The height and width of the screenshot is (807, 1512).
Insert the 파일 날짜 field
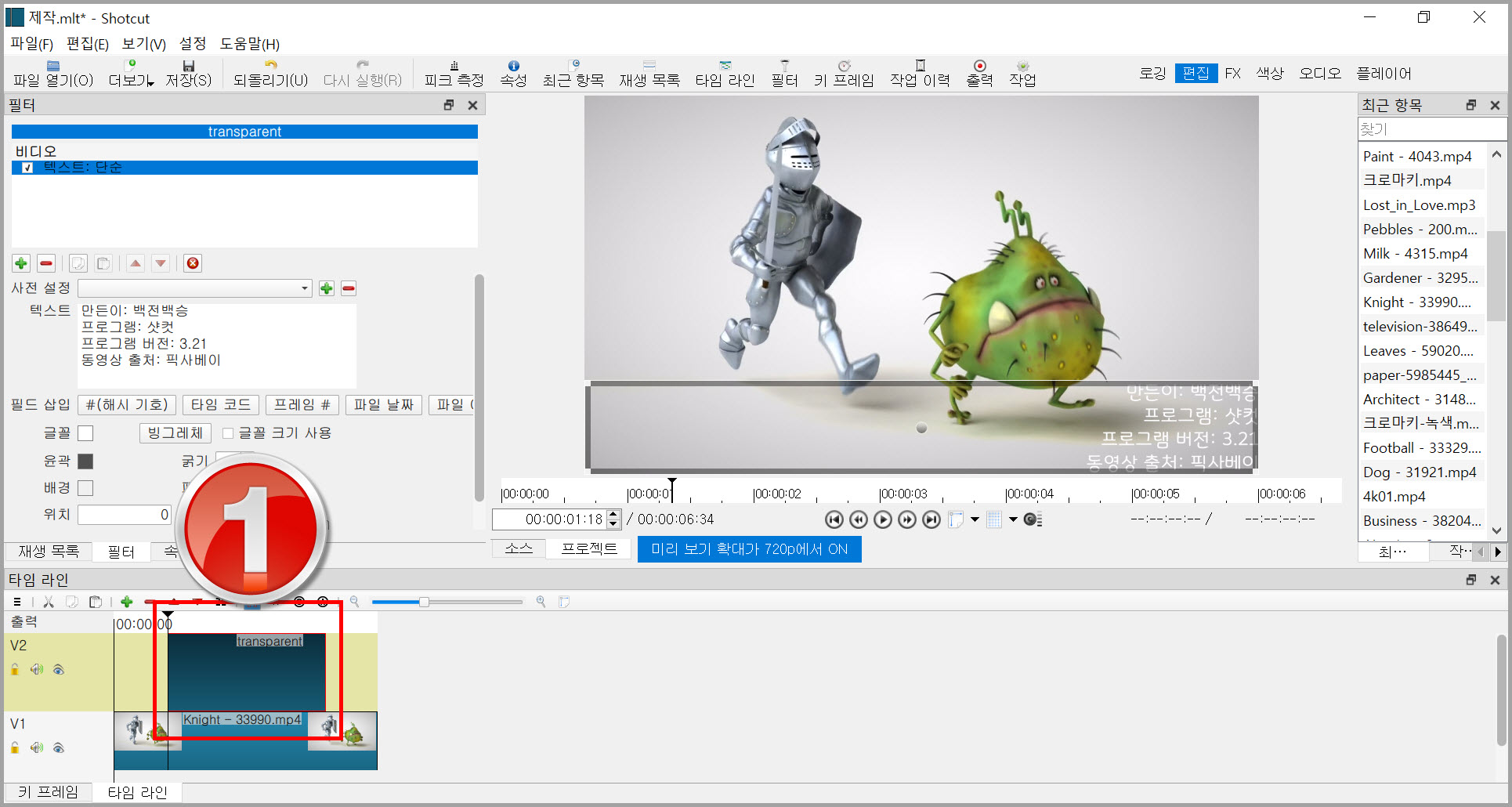point(384,405)
